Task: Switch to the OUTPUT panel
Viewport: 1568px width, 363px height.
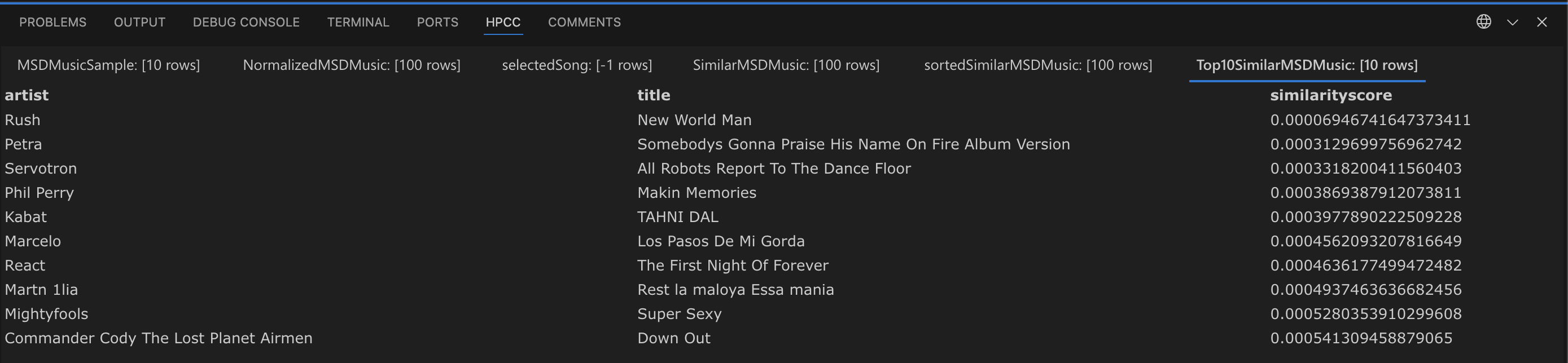Action: pyautogui.click(x=139, y=22)
